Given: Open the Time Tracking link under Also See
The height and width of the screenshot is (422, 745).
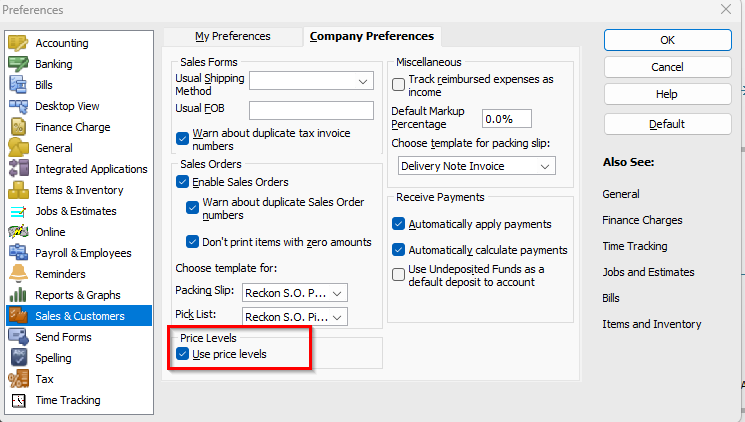Looking at the screenshot, I should pos(635,246).
